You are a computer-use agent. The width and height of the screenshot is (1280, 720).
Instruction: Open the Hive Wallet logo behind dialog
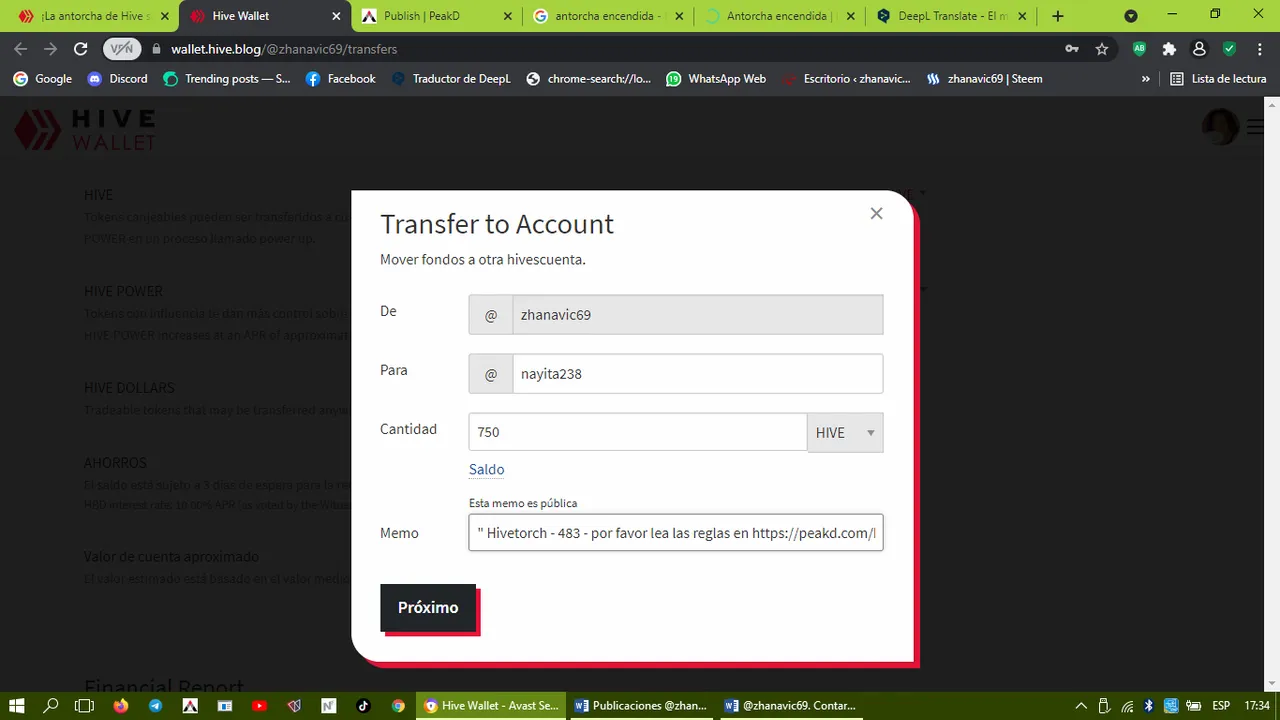click(84, 130)
